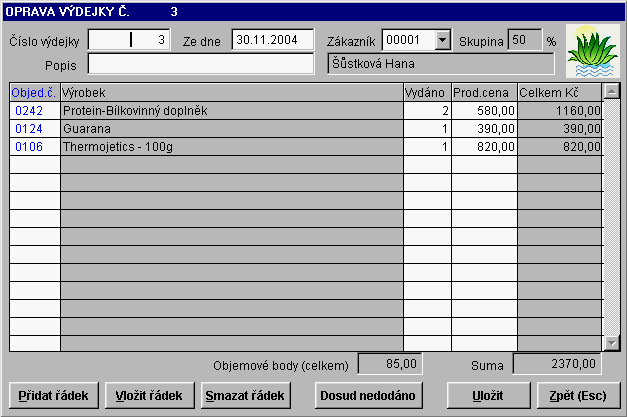Click the Objemové body value 85,00
Viewport: 627px width, 417px height.
(390, 364)
